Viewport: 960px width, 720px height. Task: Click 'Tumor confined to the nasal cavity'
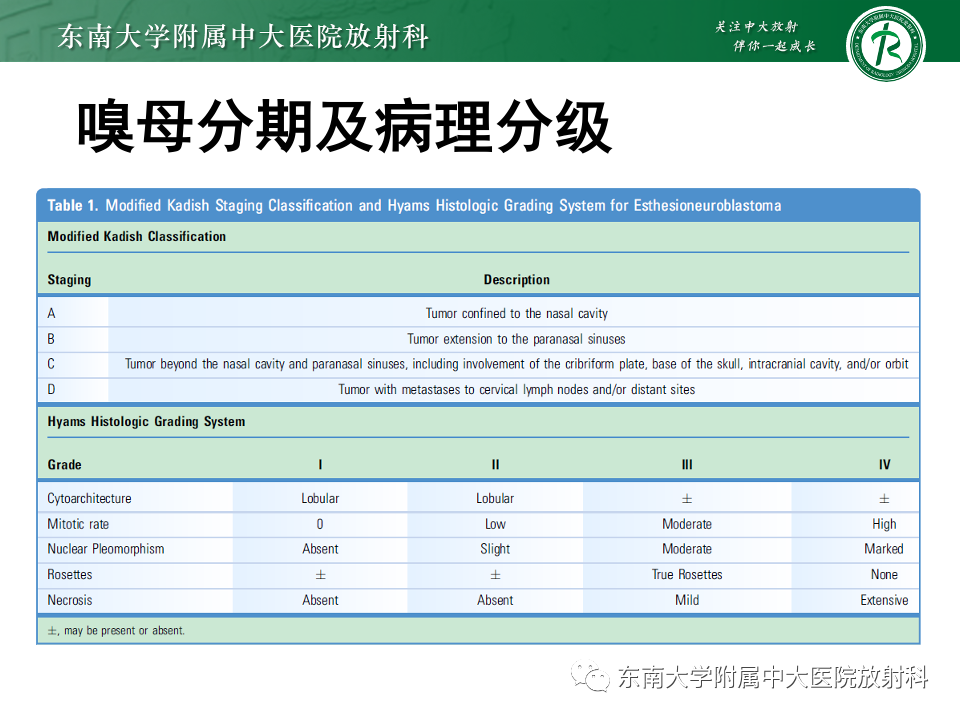click(x=517, y=313)
